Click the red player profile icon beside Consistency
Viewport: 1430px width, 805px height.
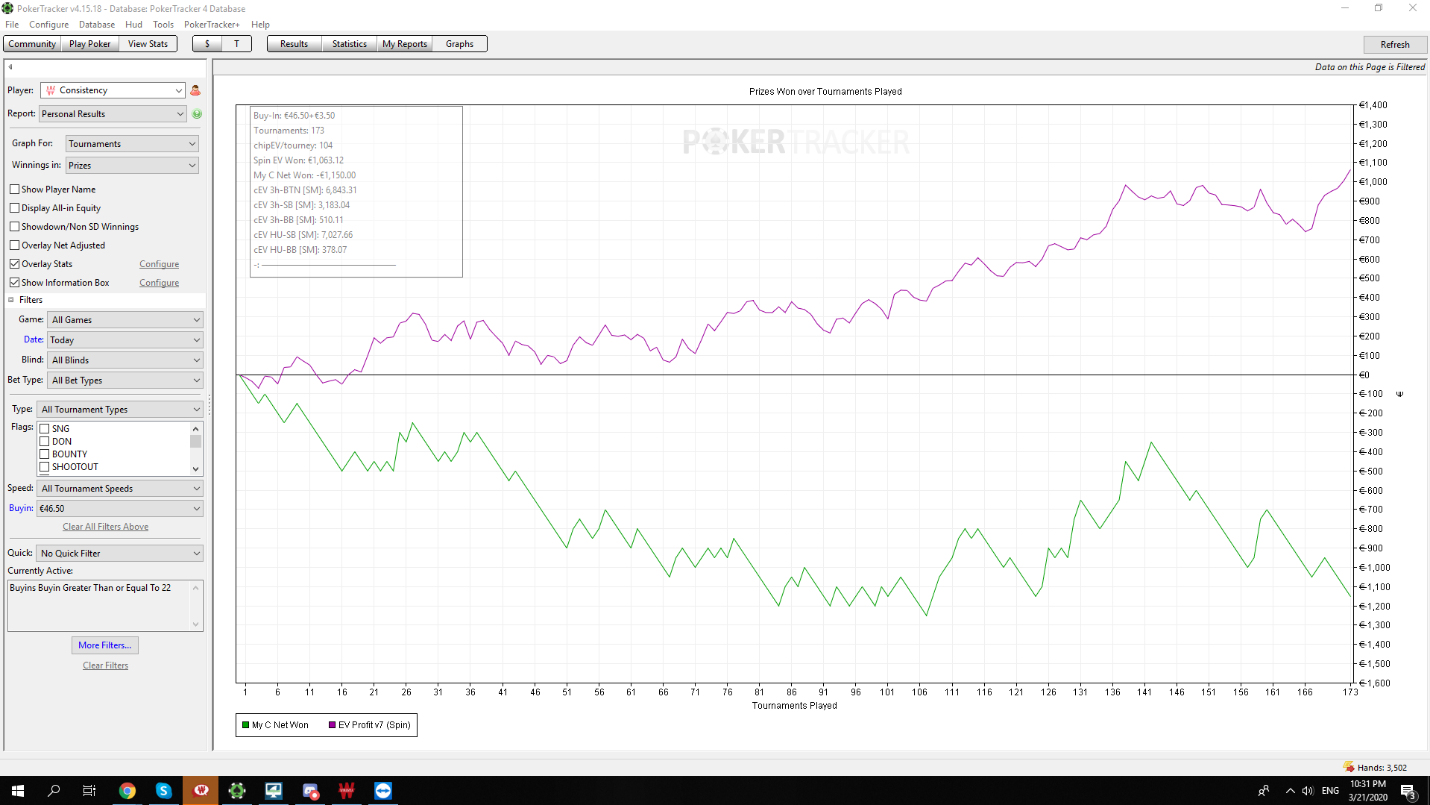tap(196, 90)
